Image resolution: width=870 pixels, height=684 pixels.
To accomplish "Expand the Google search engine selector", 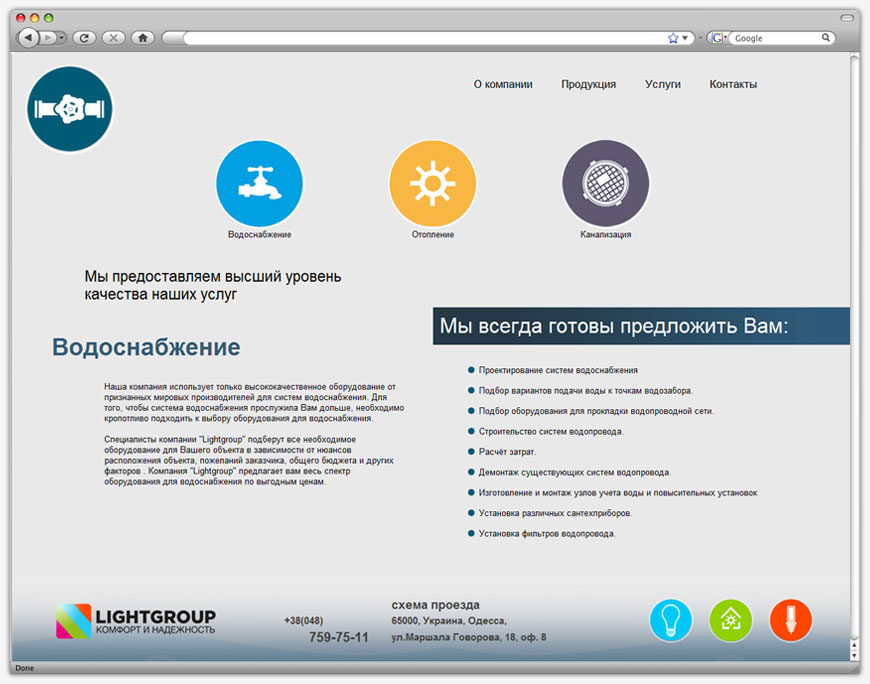I will (719, 38).
